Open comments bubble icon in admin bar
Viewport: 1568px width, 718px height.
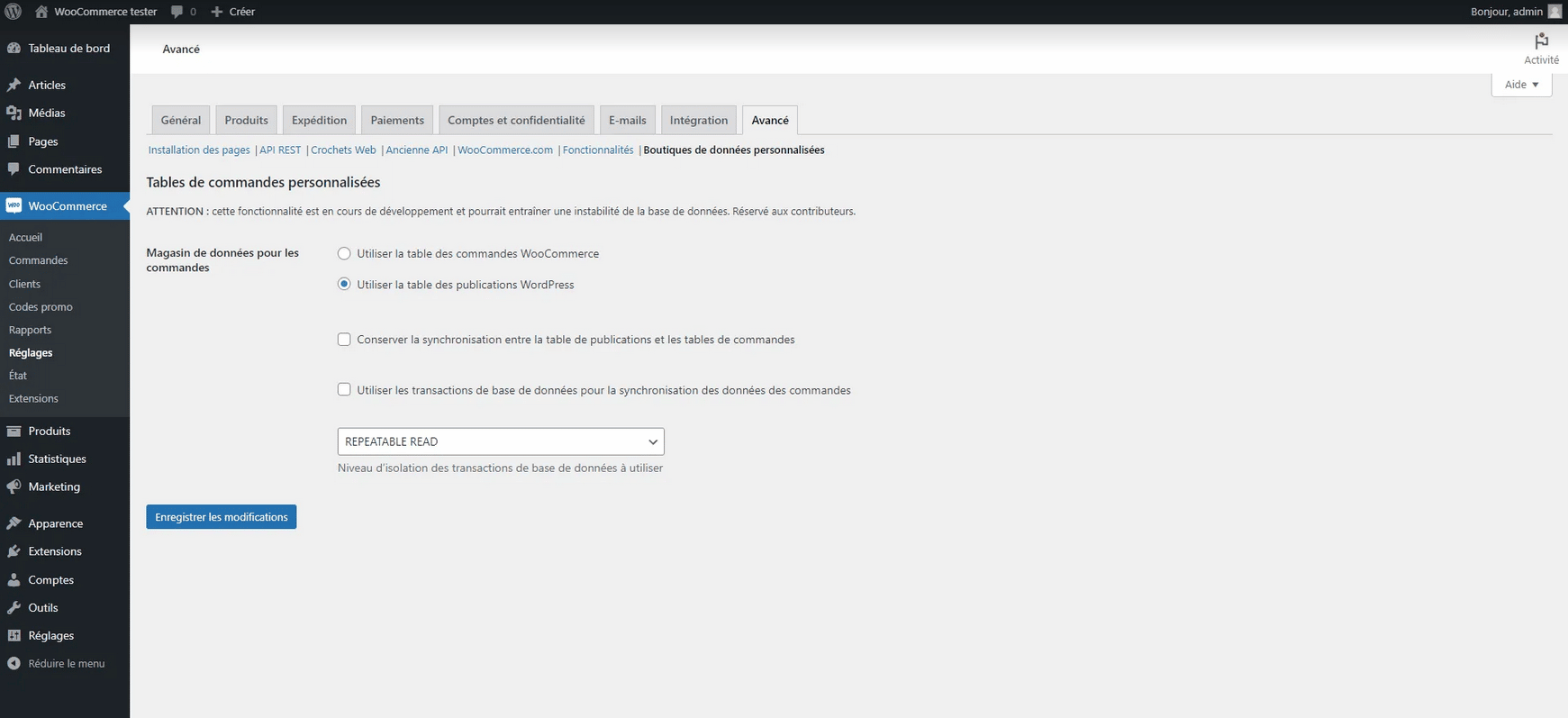(x=177, y=12)
